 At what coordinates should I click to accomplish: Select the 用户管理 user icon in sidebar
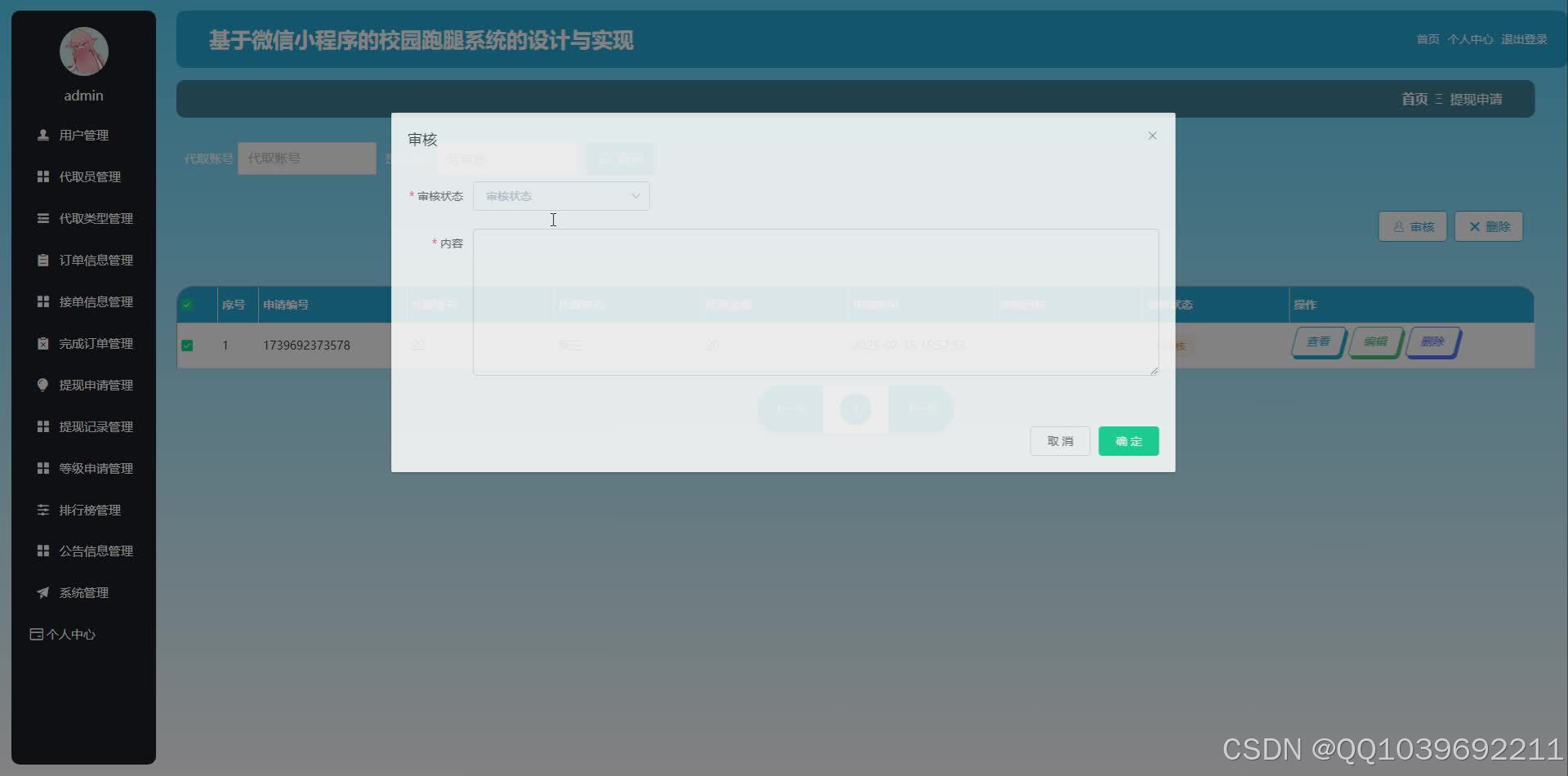pos(43,135)
